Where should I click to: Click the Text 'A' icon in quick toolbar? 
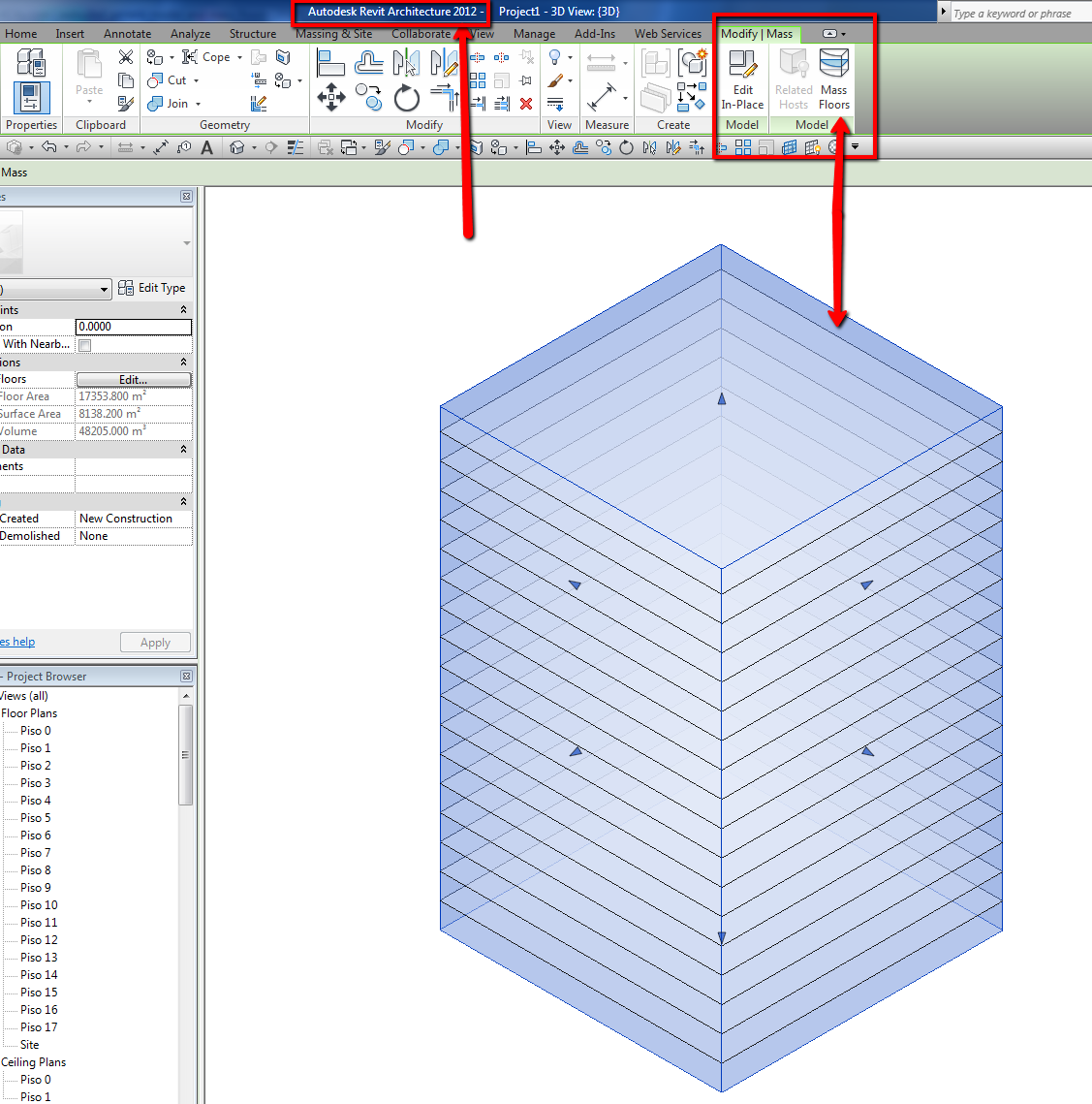click(206, 147)
